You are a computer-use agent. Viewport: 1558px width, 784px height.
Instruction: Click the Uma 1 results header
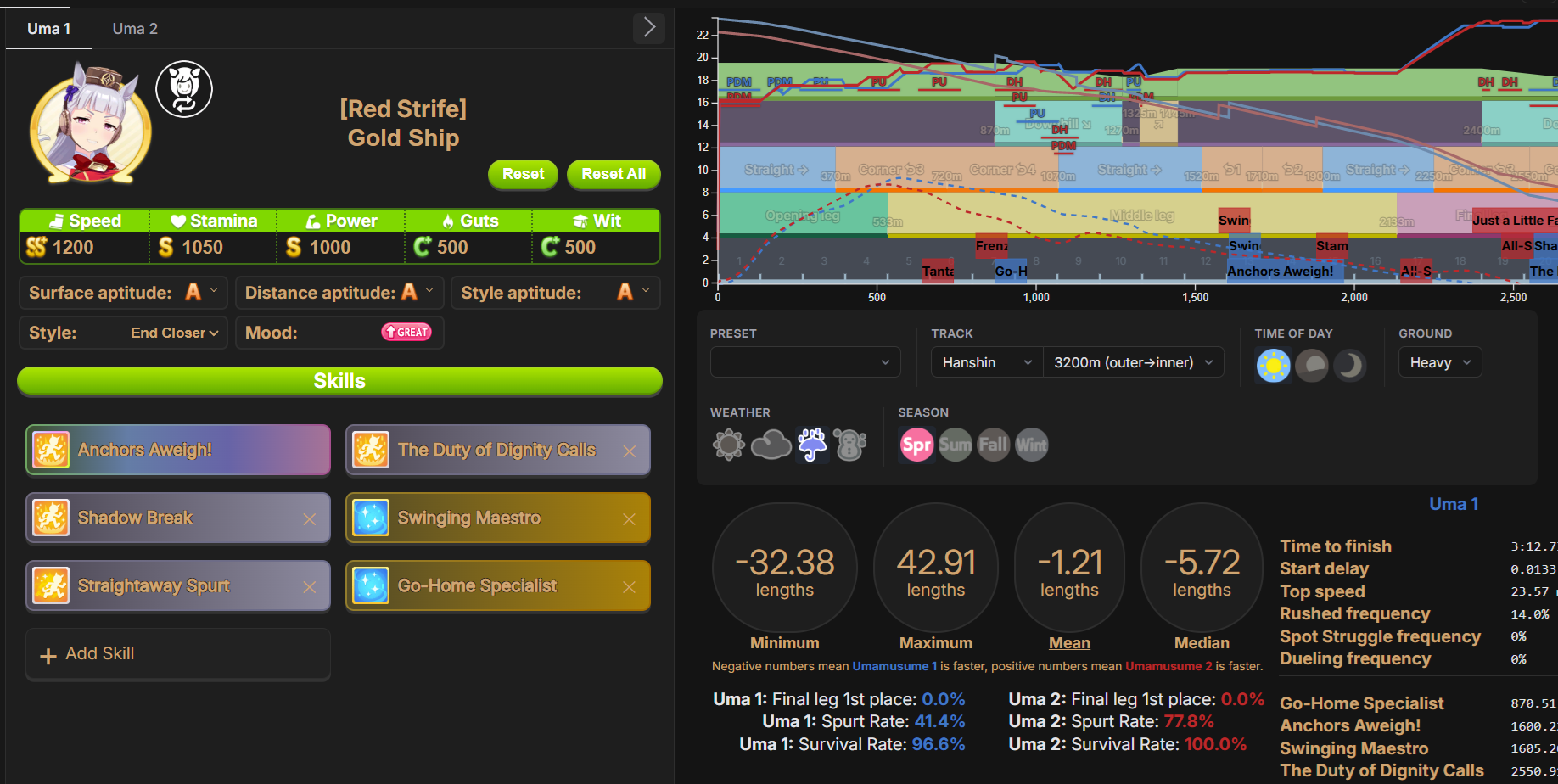tap(1454, 504)
